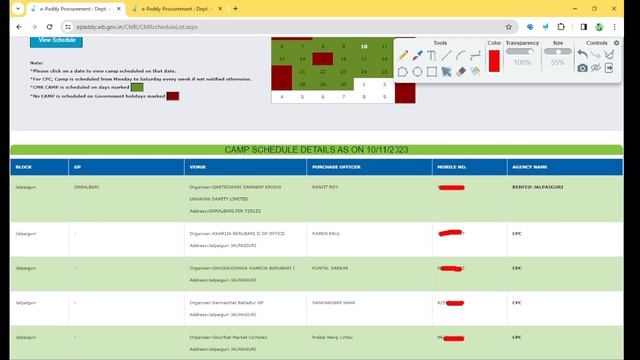Viewport: 640px width, 360px height.
Task: Click CAMP SCHEDULE DETAILS heading banner
Action: tap(316, 149)
